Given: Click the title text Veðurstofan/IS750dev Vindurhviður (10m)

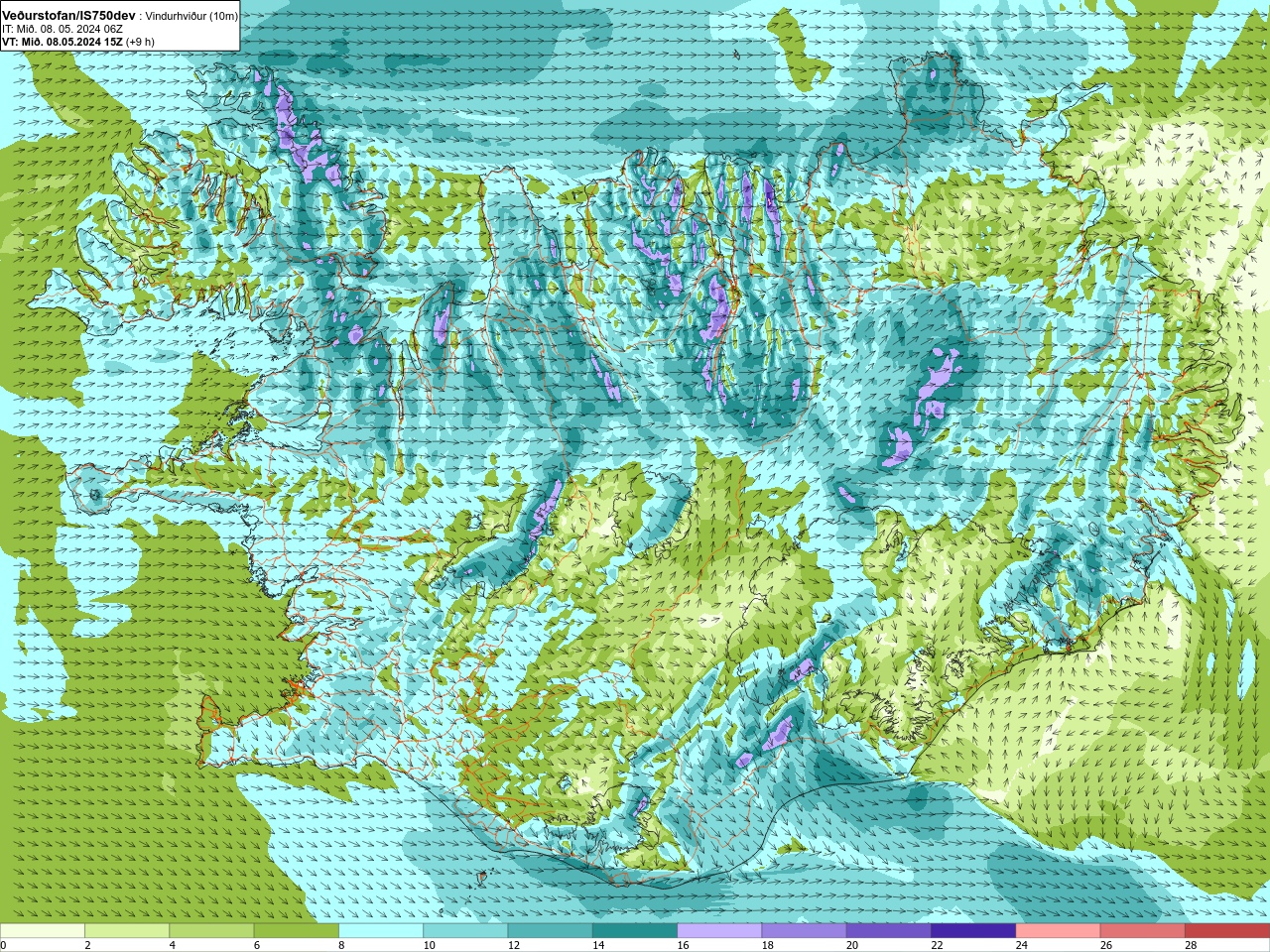Looking at the screenshot, I should (120, 16).
